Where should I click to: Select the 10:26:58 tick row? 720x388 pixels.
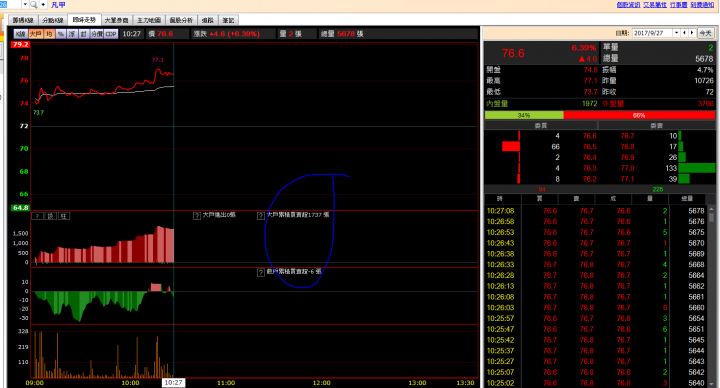596,222
